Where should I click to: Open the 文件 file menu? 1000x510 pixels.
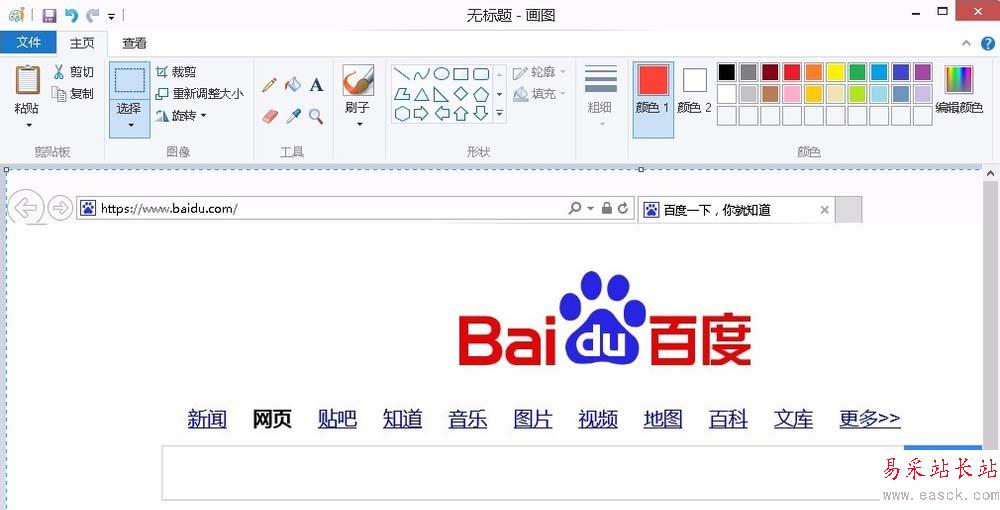click(x=28, y=43)
